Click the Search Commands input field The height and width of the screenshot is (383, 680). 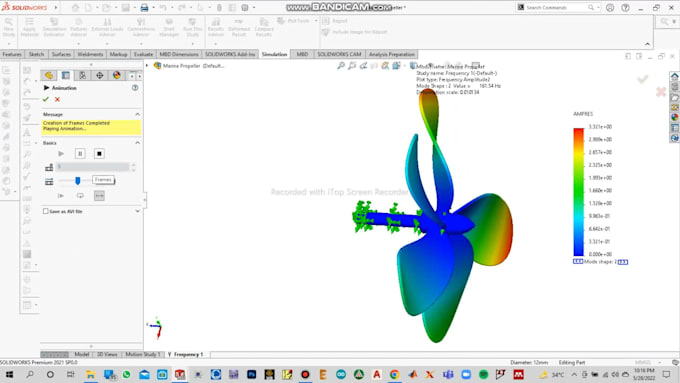(557, 7)
